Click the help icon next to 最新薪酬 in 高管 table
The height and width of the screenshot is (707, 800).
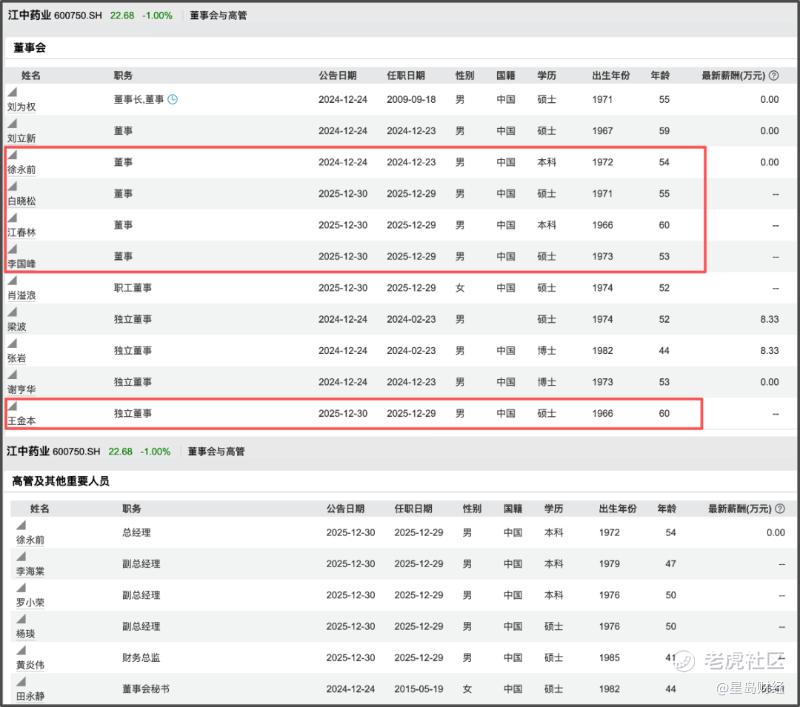780,509
